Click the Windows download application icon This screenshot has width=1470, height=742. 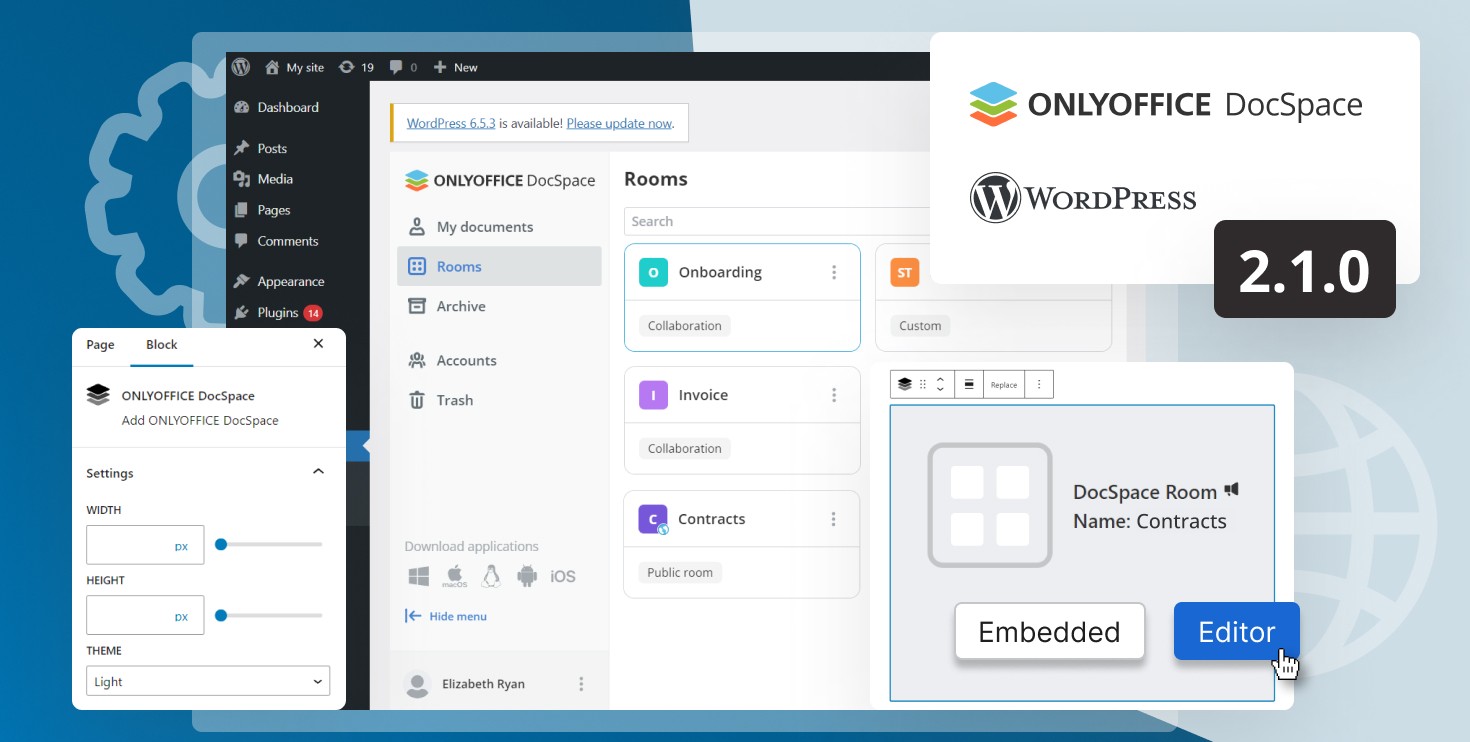(x=419, y=576)
